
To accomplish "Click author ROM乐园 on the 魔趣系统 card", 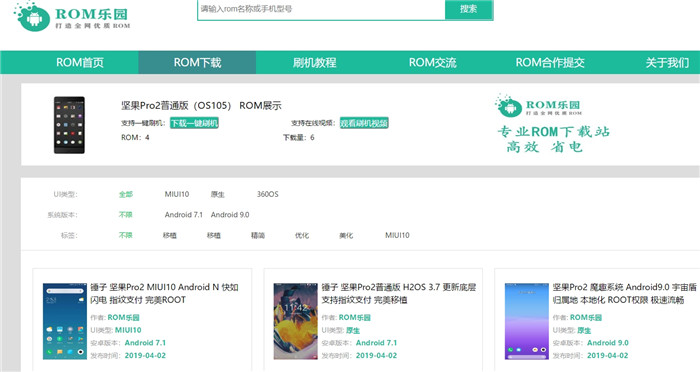I will click(586, 318).
